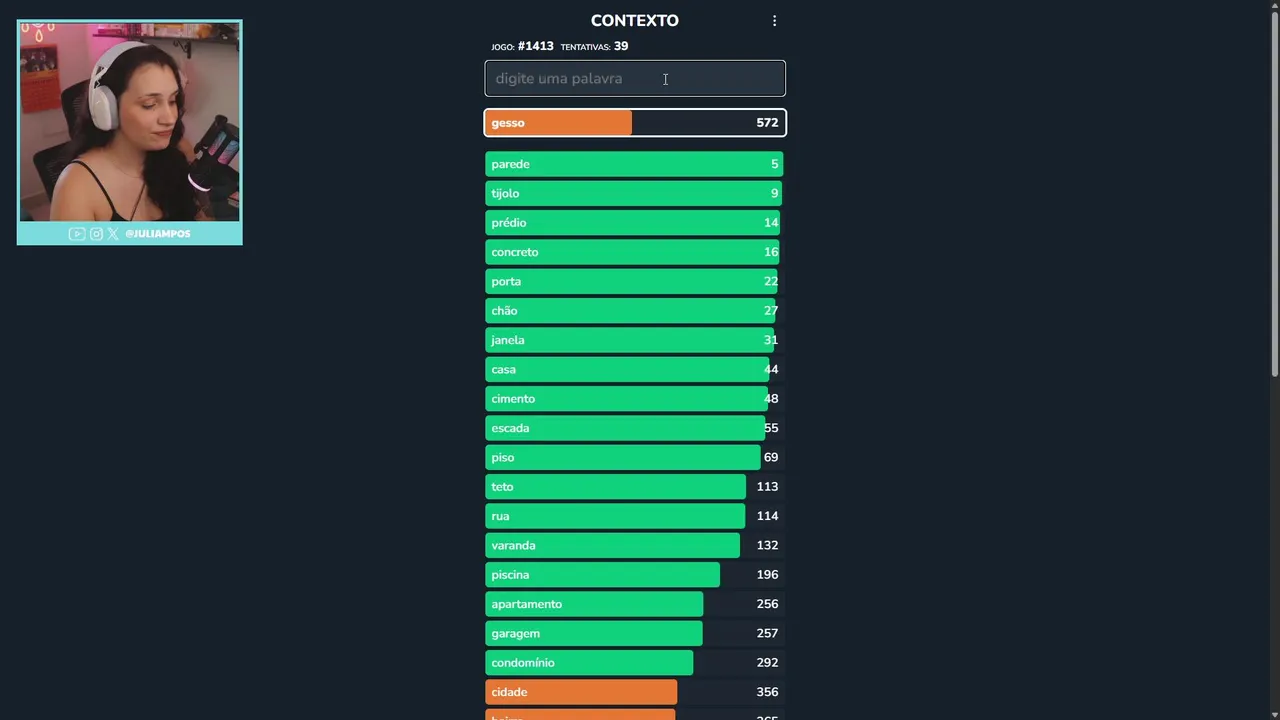Click the @JULIAMPOS handle text
The image size is (1280, 720).
click(x=158, y=234)
